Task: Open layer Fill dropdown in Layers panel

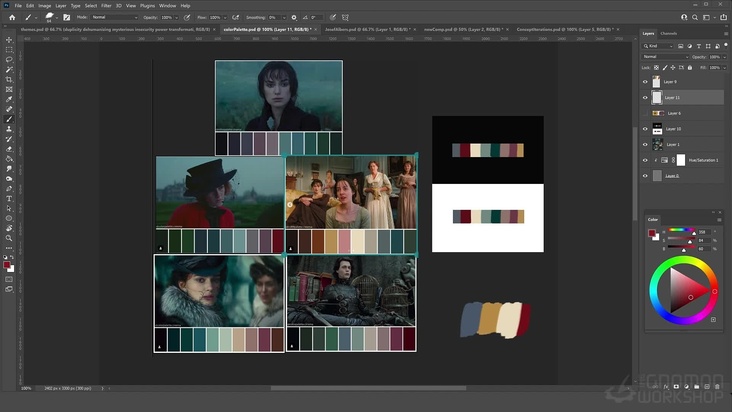Action: pyautogui.click(x=724, y=68)
